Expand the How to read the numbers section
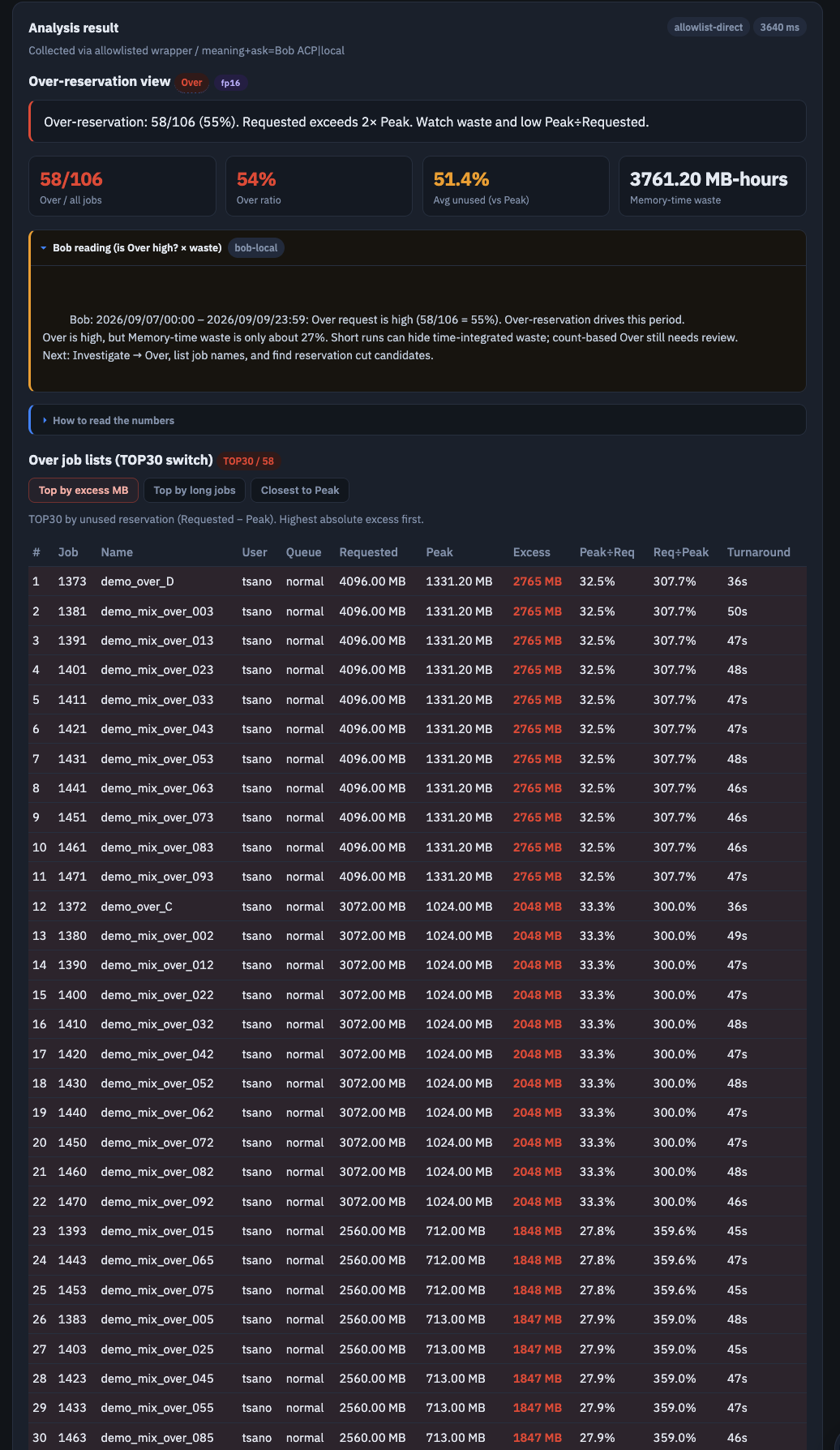The image size is (840, 1450). tap(418, 420)
